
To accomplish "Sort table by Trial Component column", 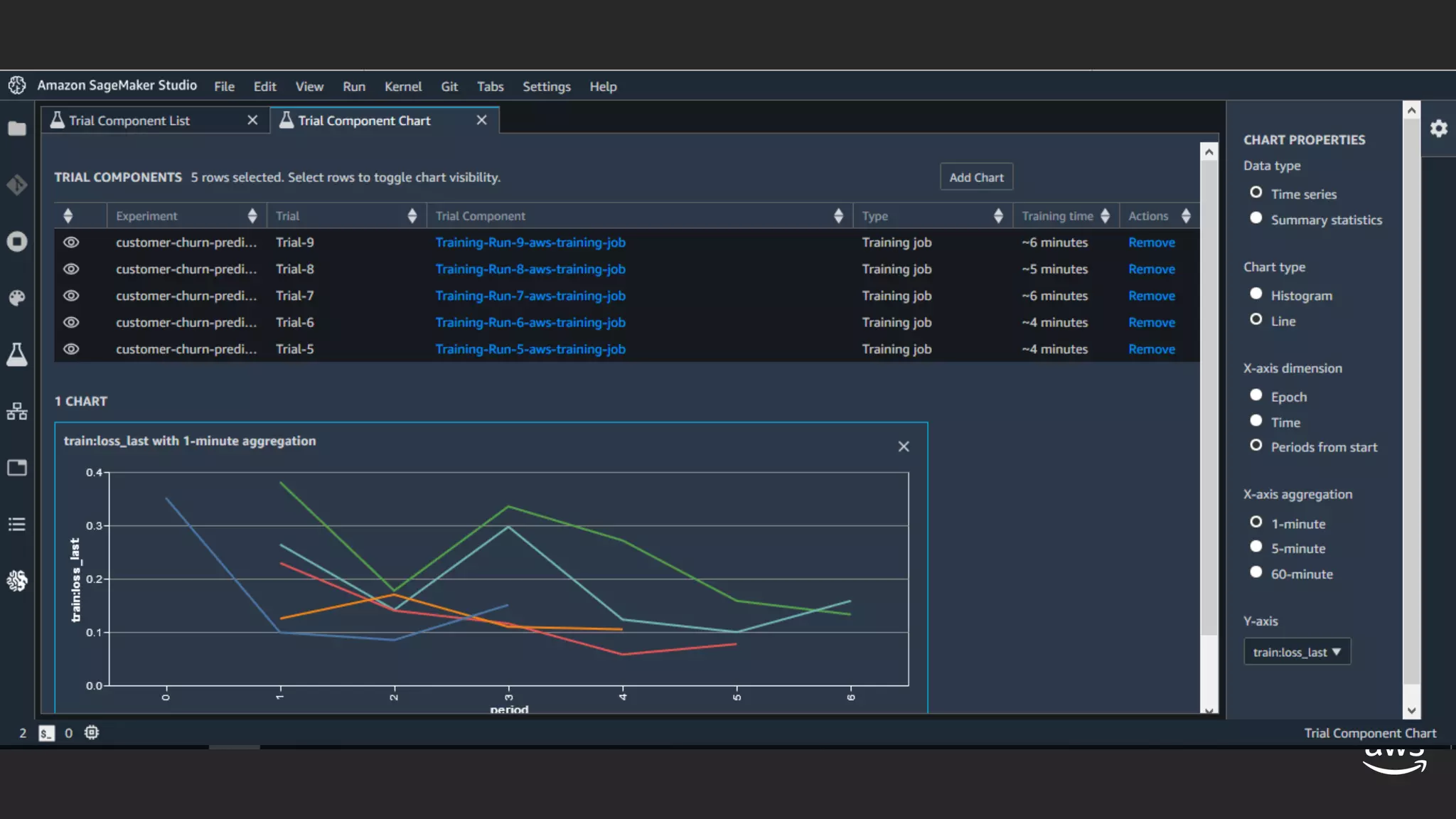I will (838, 216).
